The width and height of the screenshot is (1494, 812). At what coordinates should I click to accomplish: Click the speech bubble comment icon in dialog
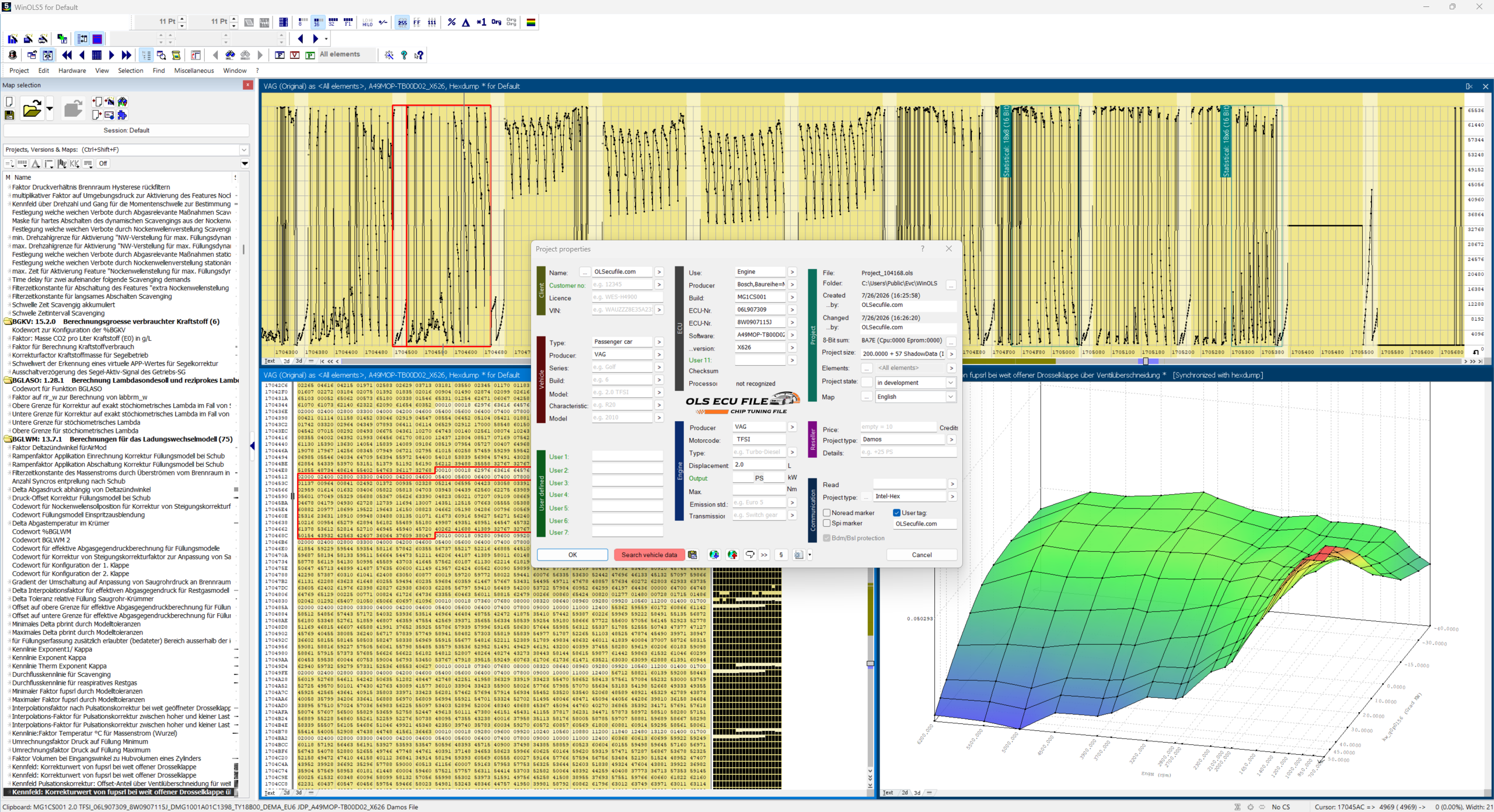point(750,555)
